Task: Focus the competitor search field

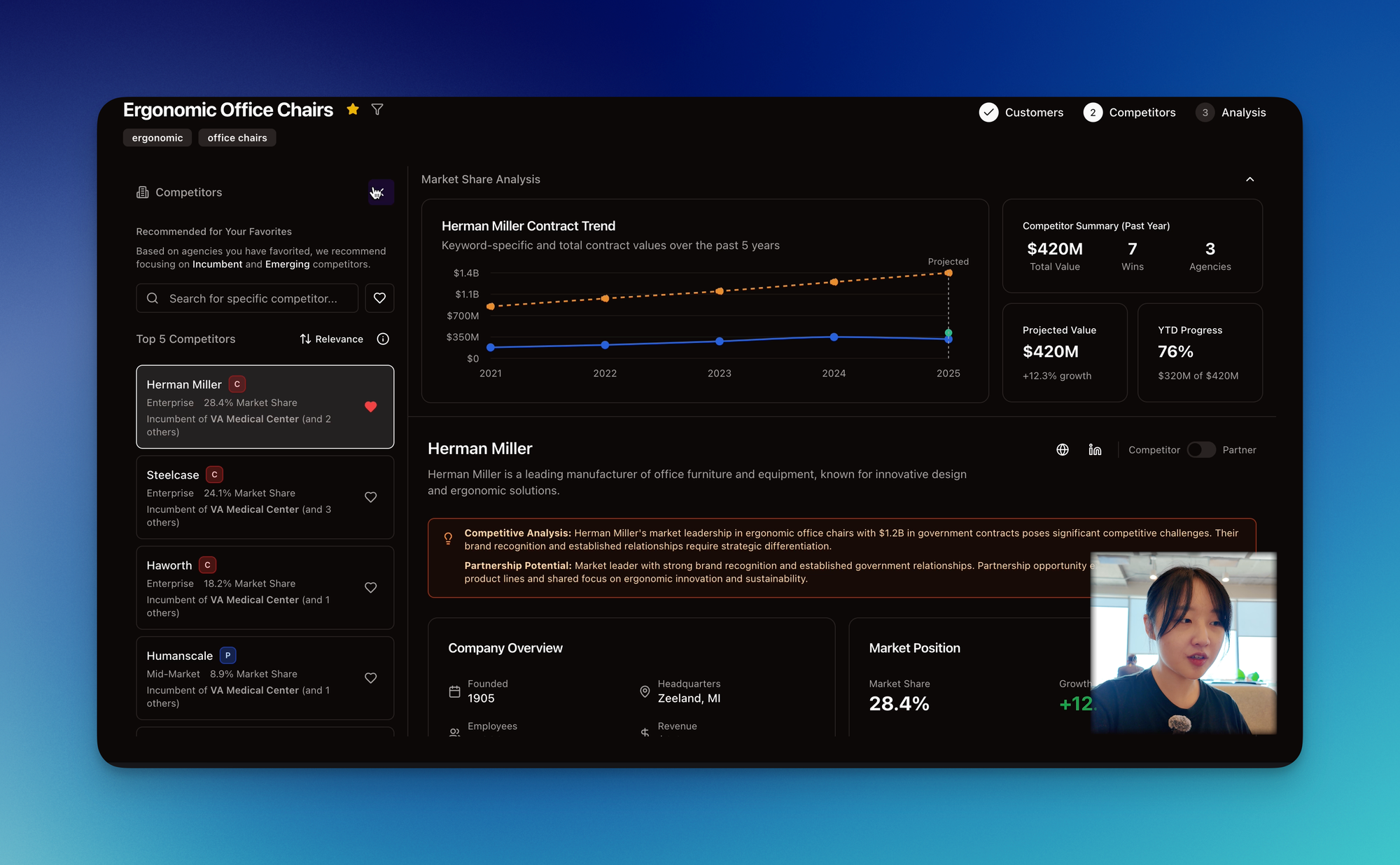Action: 253,298
